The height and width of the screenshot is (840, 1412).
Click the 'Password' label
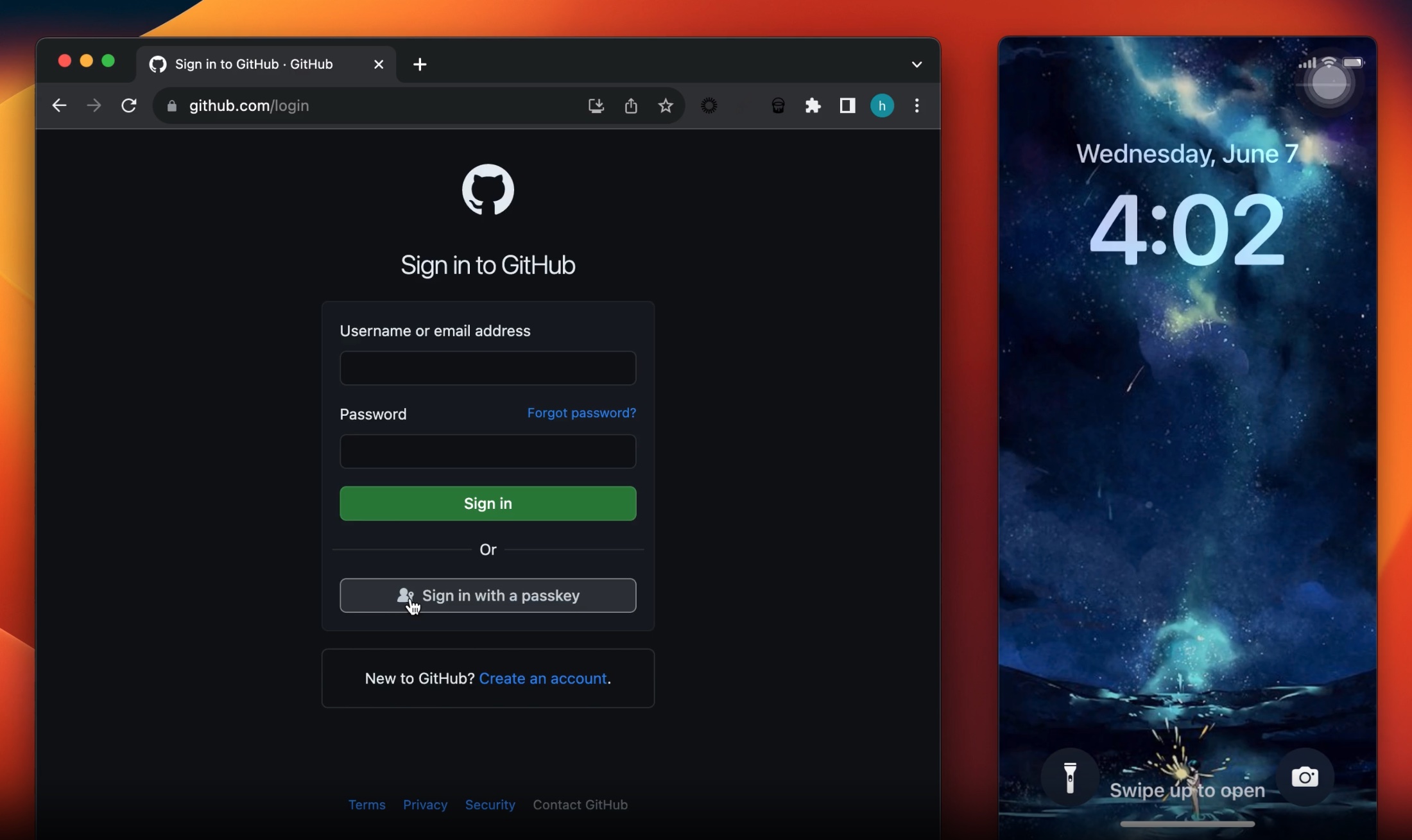point(373,414)
